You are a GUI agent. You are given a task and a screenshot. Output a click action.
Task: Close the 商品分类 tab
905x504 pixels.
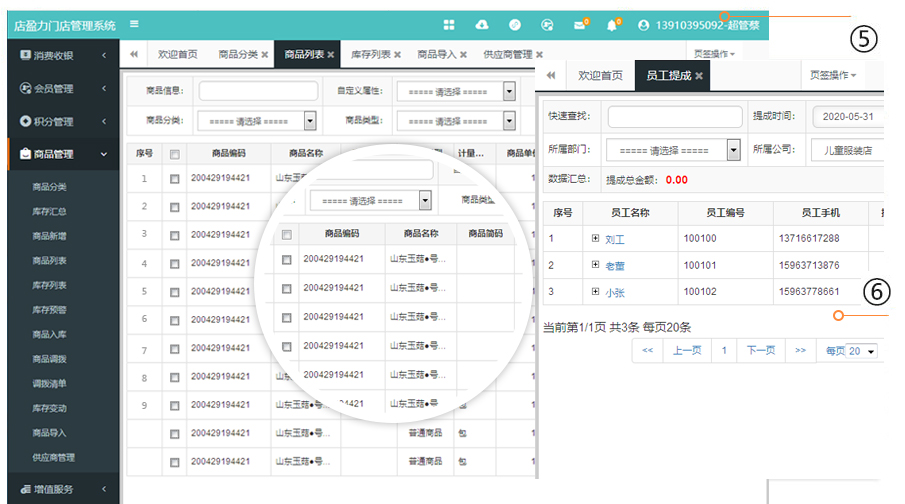pyautogui.click(x=265, y=55)
